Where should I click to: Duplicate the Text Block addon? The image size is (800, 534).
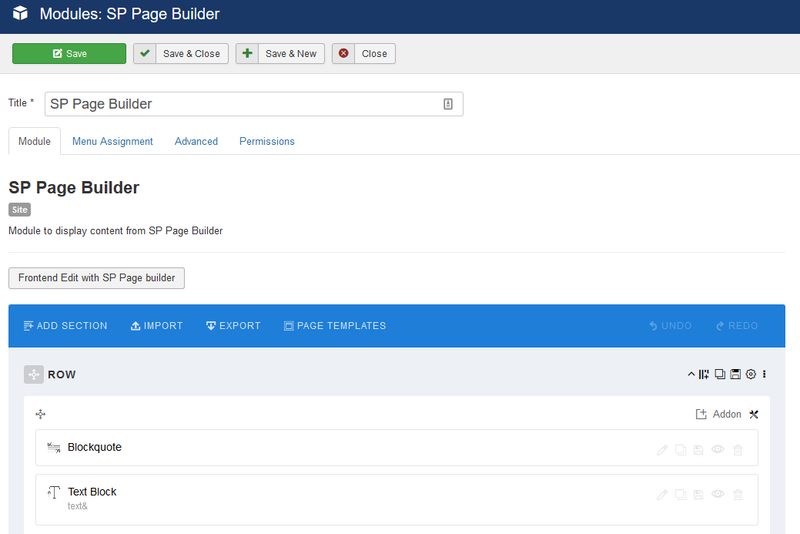coord(681,494)
